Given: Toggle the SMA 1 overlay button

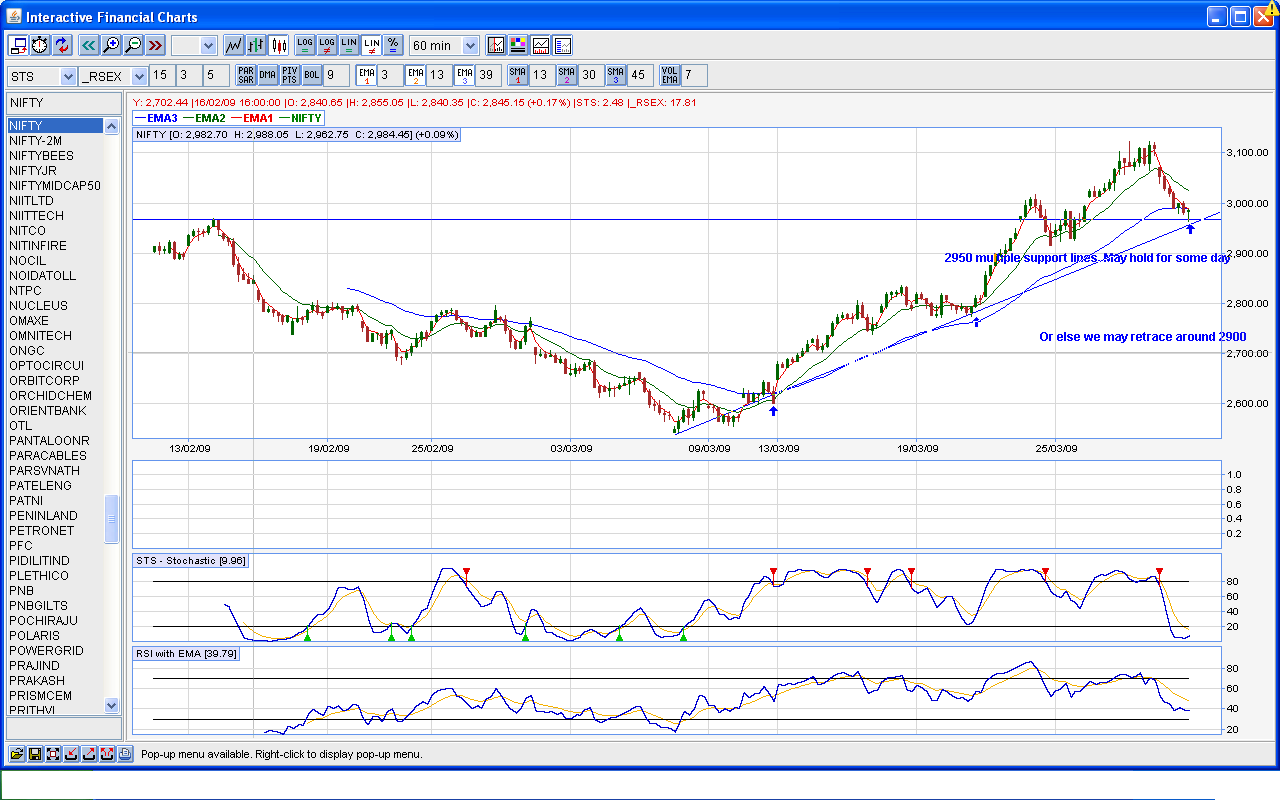Looking at the screenshot, I should click(517, 75).
